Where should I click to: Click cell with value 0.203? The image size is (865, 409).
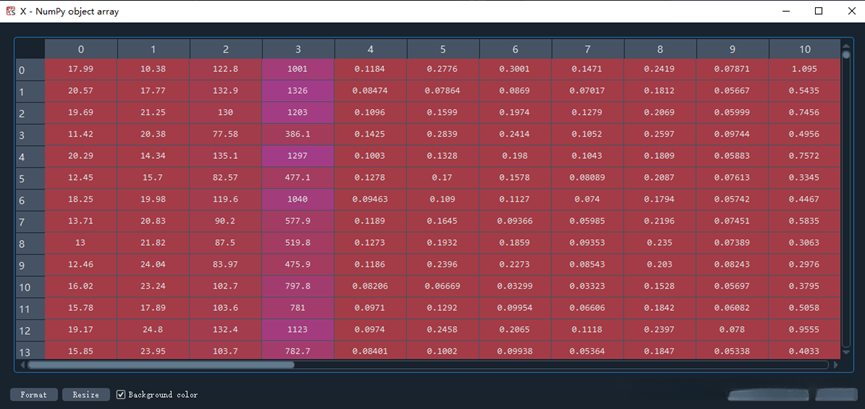point(660,264)
